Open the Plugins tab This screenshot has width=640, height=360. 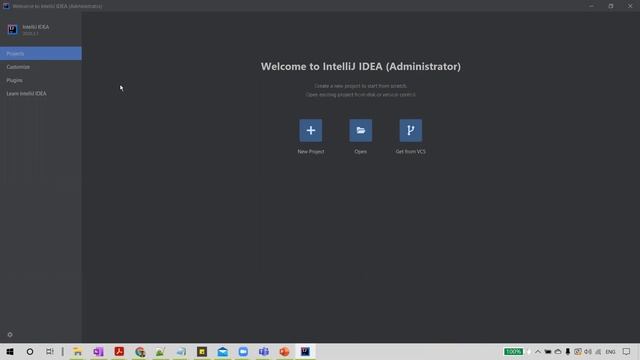pyautogui.click(x=41, y=80)
